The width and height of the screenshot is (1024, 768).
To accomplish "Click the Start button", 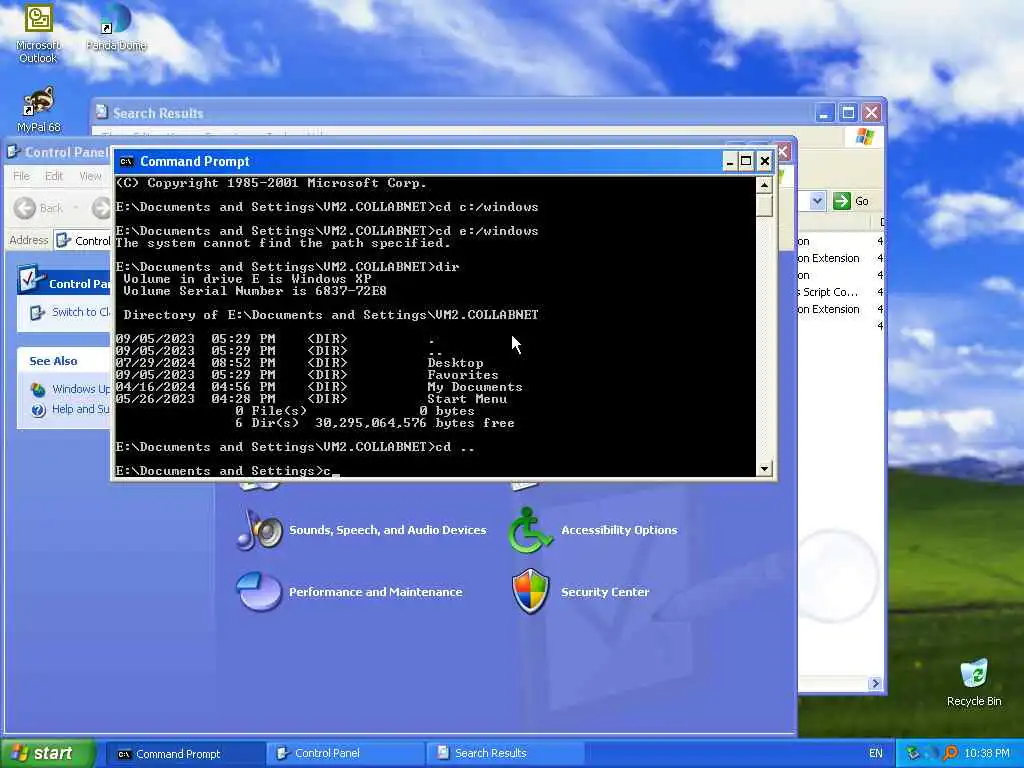I will (x=48, y=753).
